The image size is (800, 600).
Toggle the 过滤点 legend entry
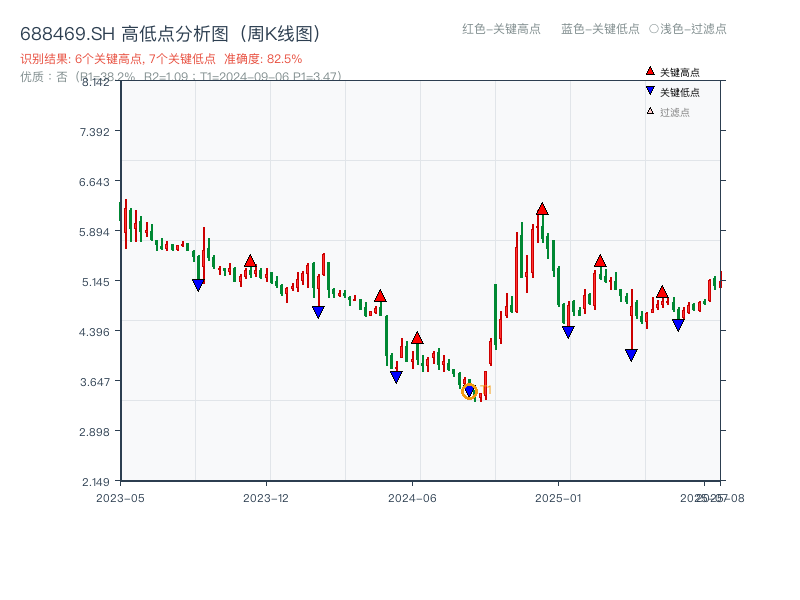pyautogui.click(x=674, y=113)
